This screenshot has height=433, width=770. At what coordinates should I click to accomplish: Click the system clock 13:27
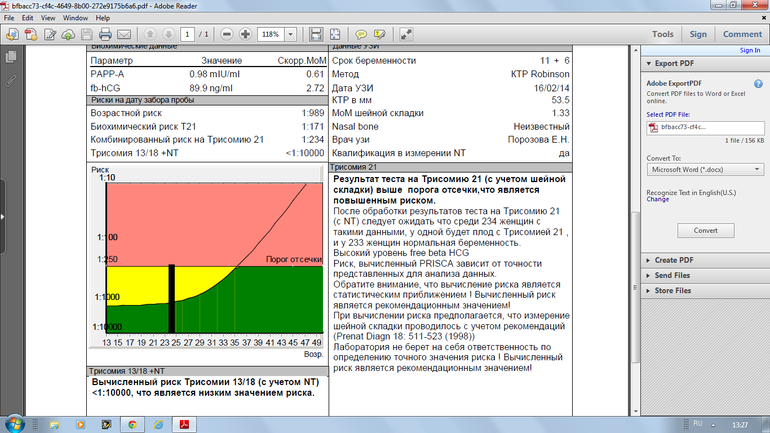click(740, 425)
